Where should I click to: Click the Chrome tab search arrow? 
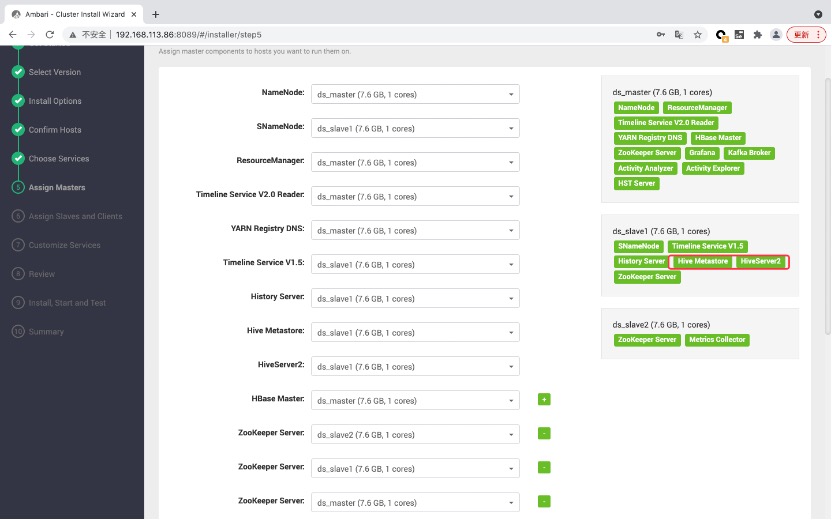point(818,14)
